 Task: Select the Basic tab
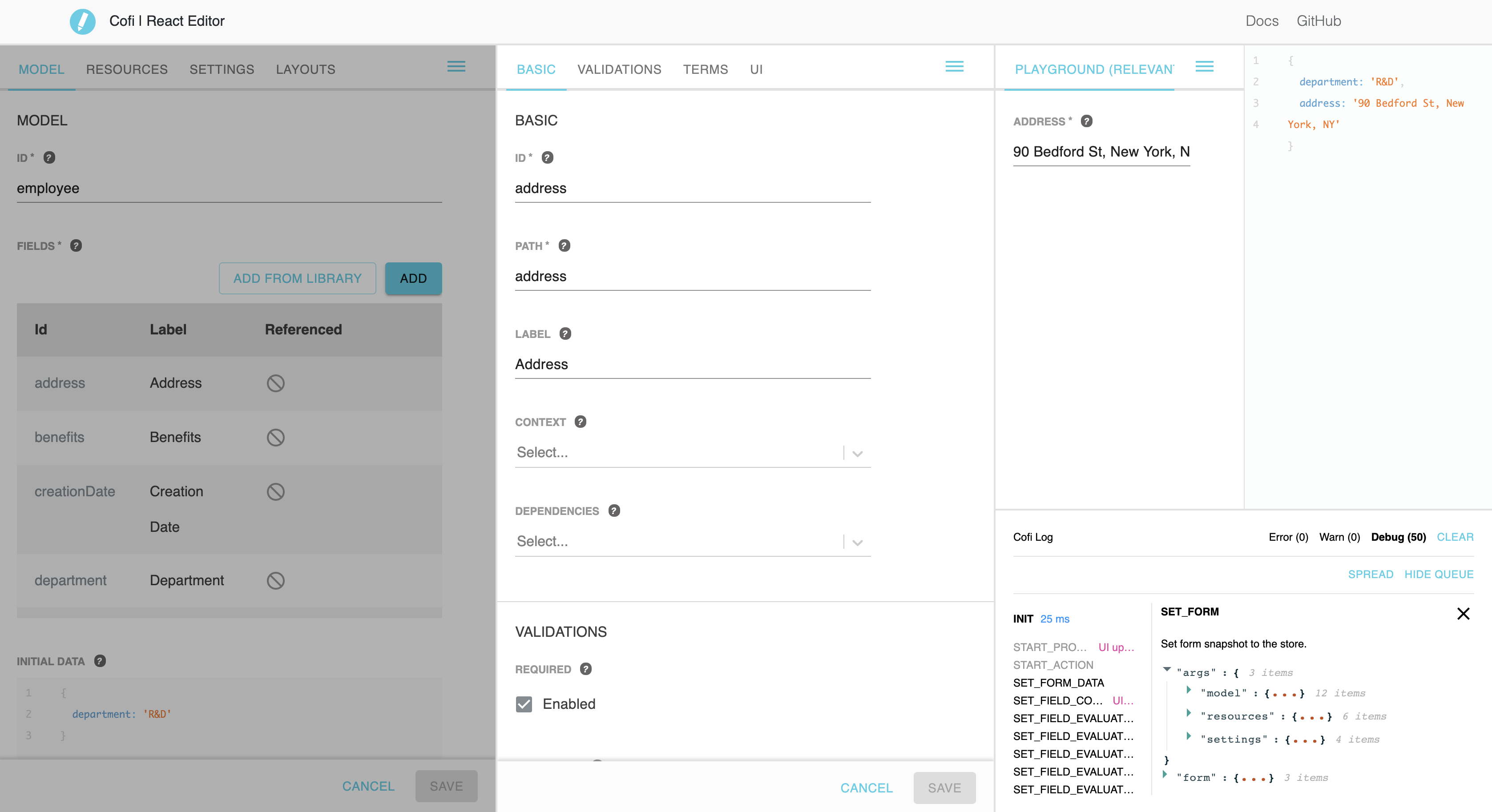tap(536, 69)
